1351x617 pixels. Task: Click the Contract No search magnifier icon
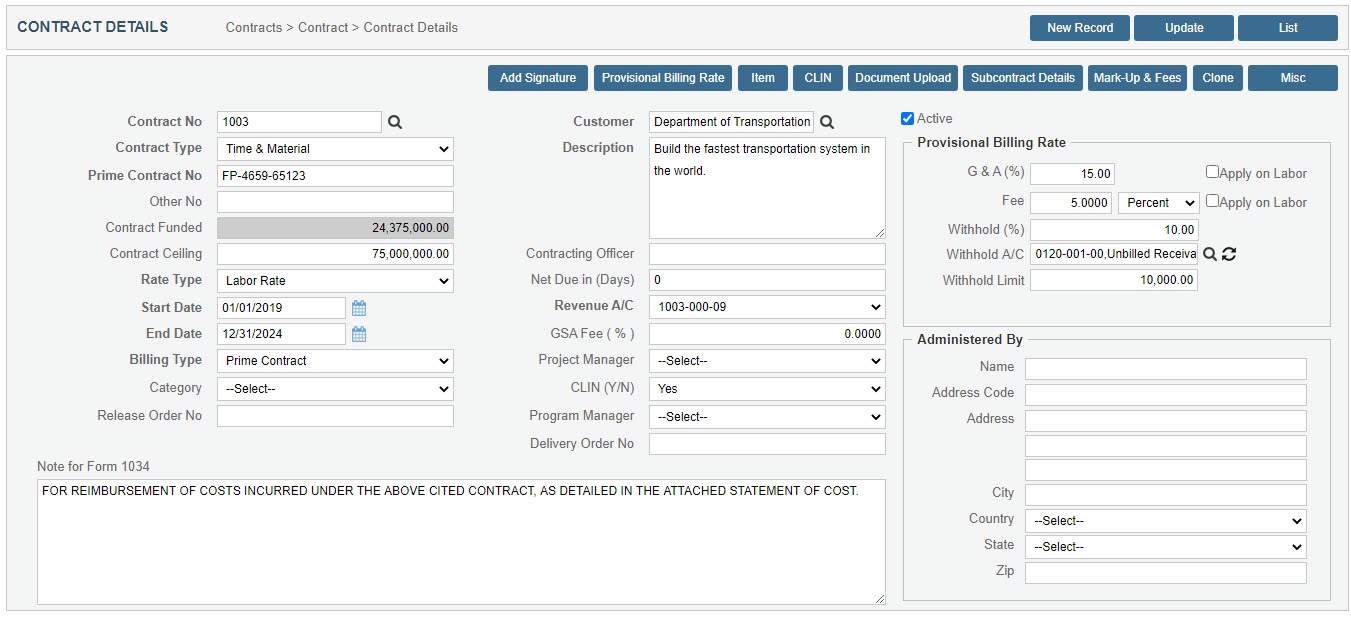tap(395, 122)
